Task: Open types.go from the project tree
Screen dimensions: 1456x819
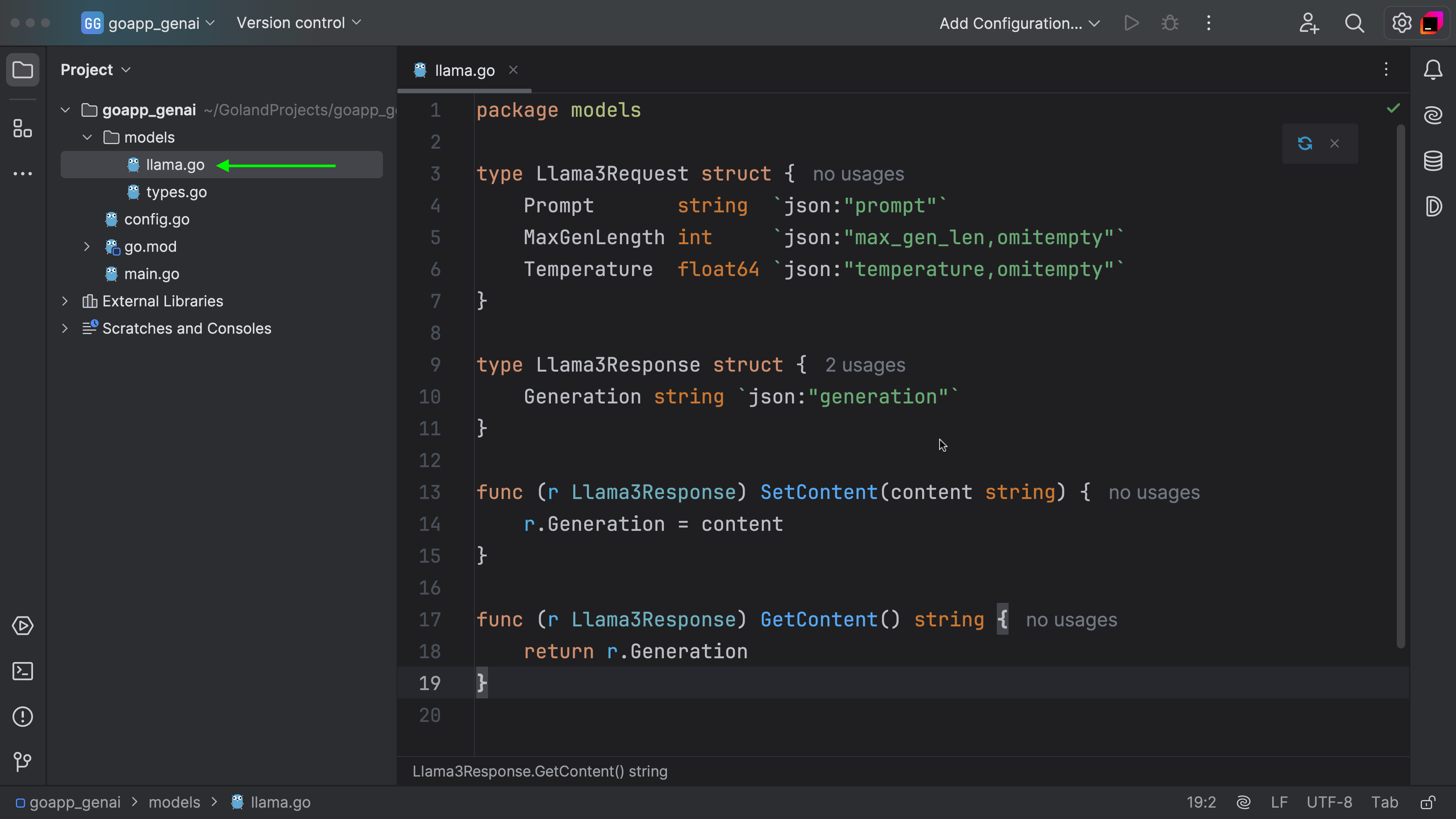Action: pyautogui.click(x=176, y=192)
